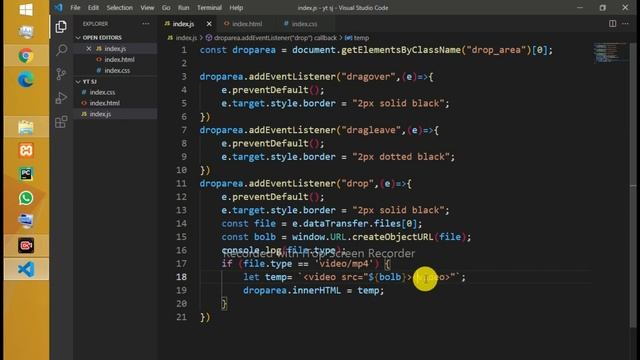Click the drop callback breadcrumb
Viewport: 640px width, 360px height.
point(271,38)
